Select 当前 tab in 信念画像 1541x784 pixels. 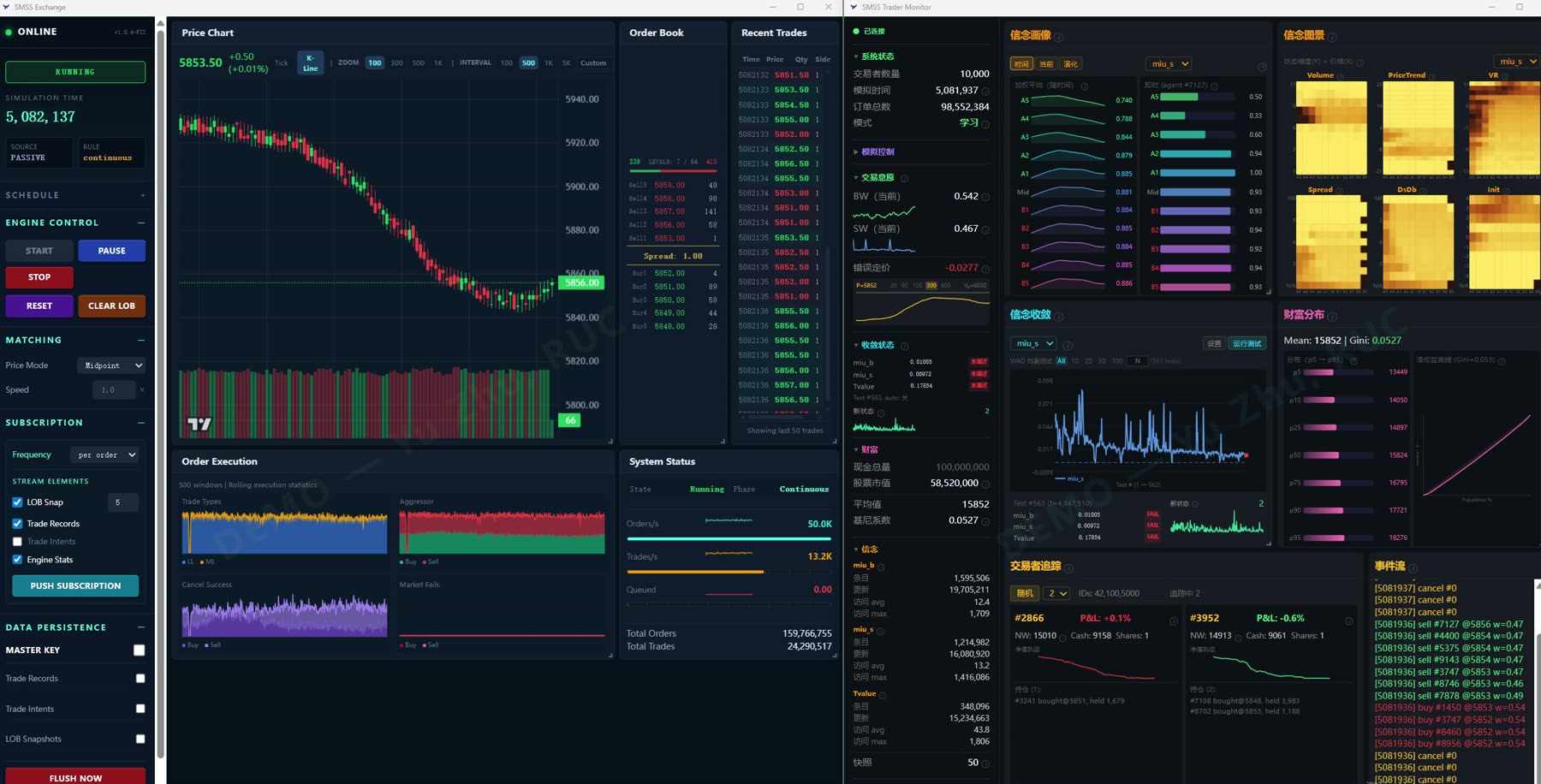click(1046, 64)
